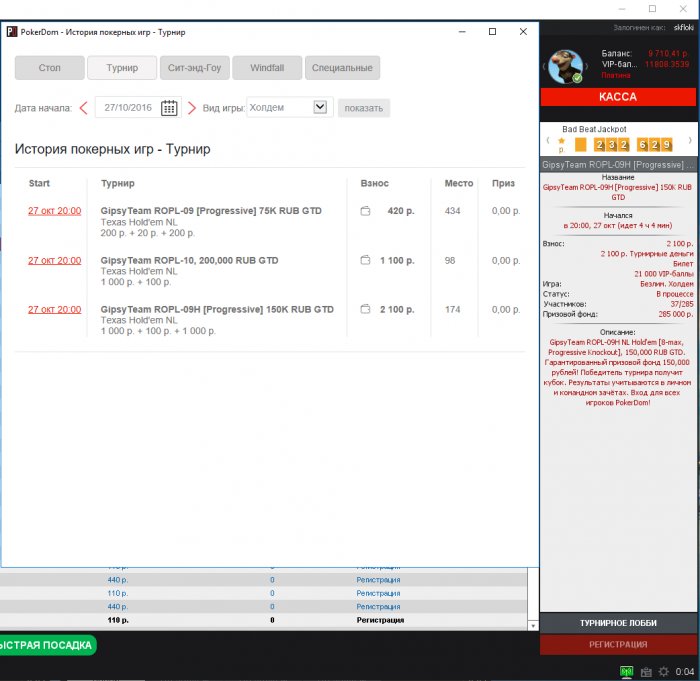Image resolution: width=700 pixels, height=681 pixels.
Task: Switch to the Windfall tab
Action: [x=267, y=68]
